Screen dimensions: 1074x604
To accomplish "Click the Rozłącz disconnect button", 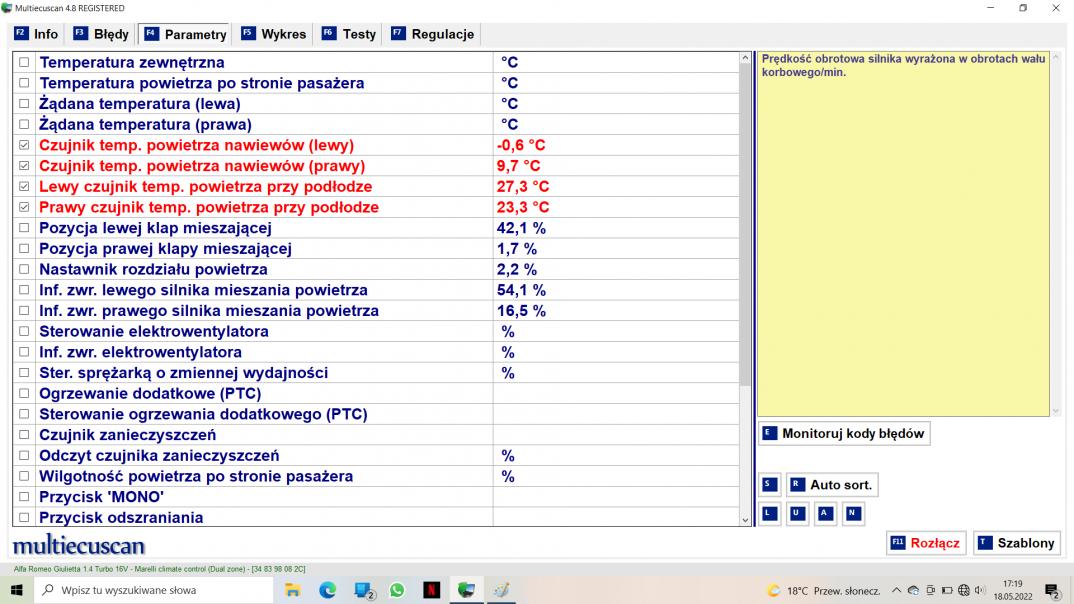I will [x=925, y=543].
